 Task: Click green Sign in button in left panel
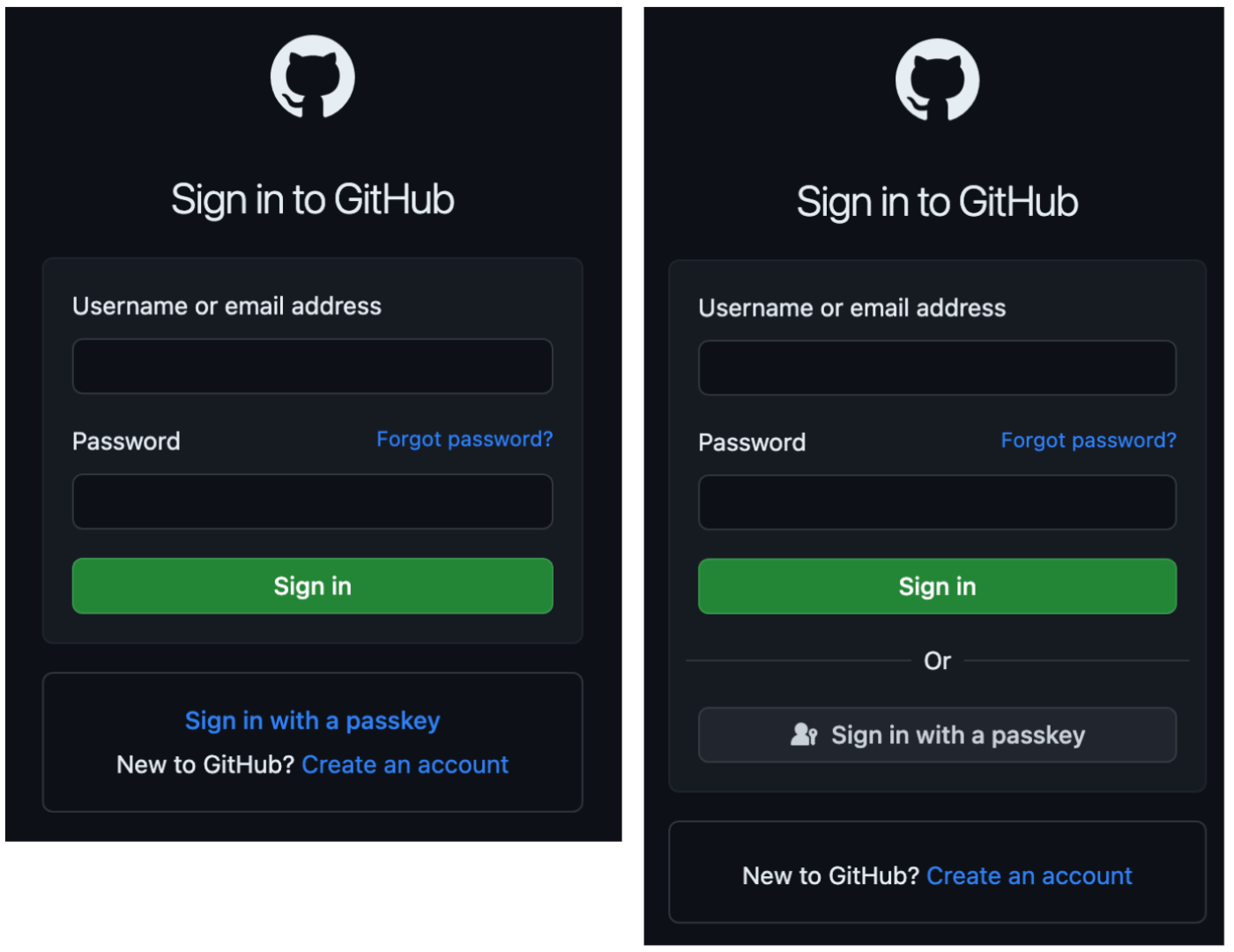pos(312,586)
